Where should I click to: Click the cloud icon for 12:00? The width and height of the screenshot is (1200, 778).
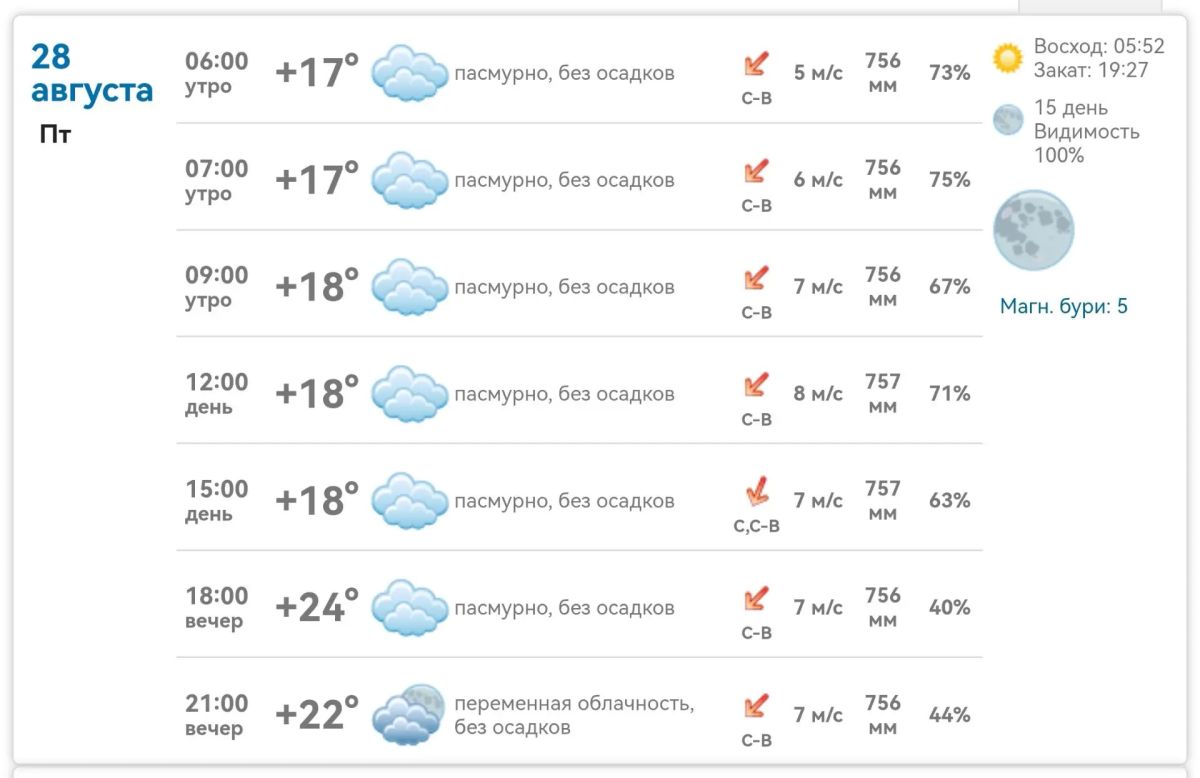point(409,394)
